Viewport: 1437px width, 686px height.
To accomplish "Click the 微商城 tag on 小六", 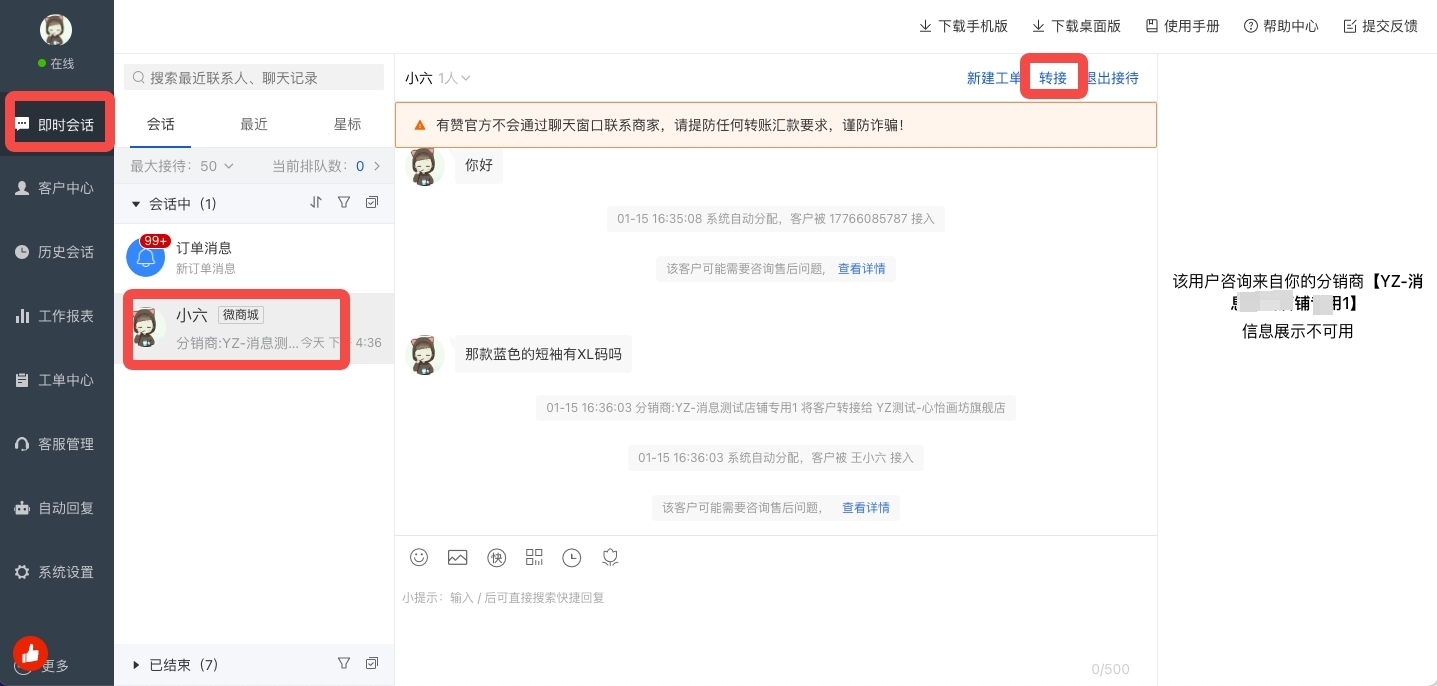I will (240, 315).
